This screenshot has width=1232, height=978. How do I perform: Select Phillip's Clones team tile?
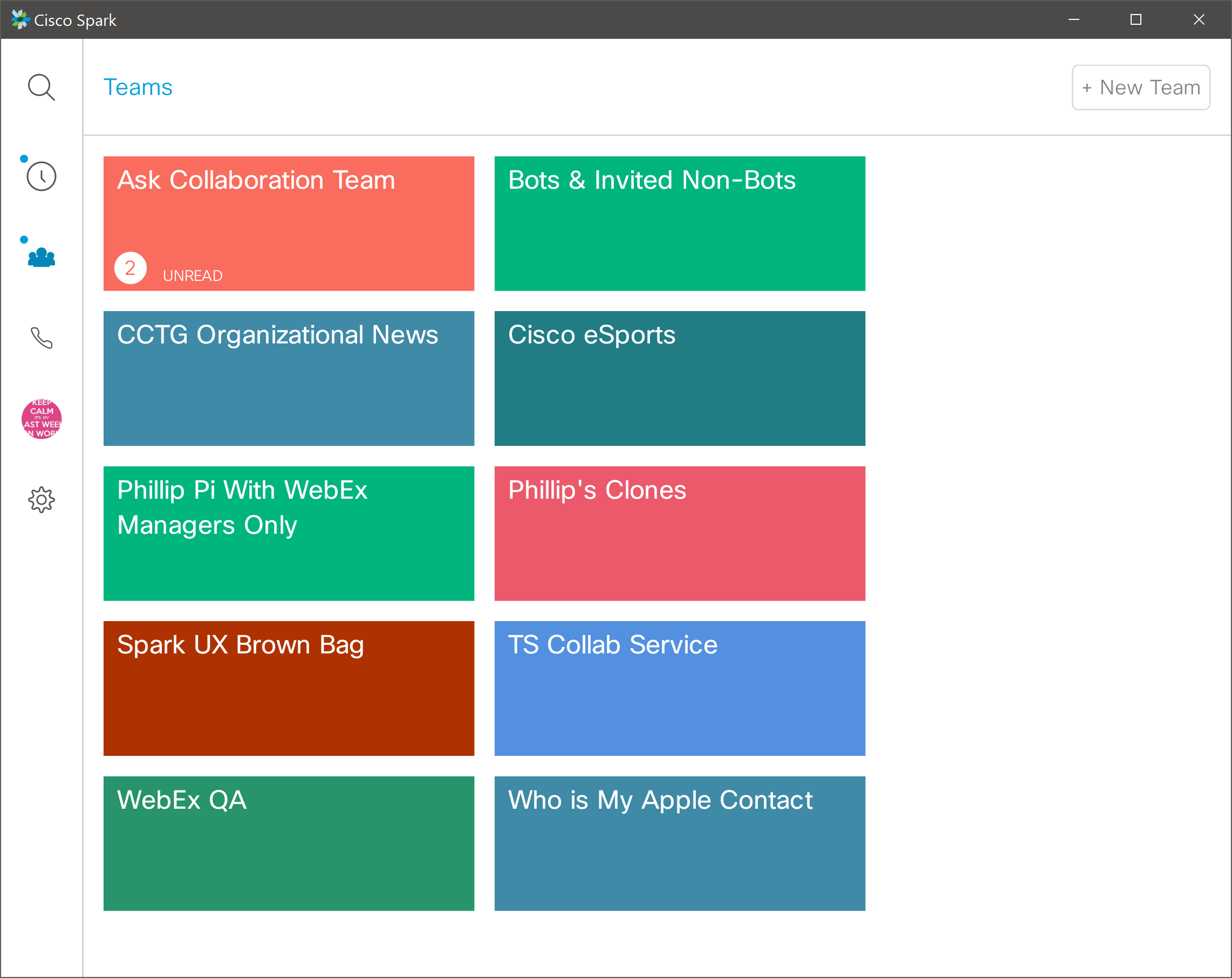680,533
